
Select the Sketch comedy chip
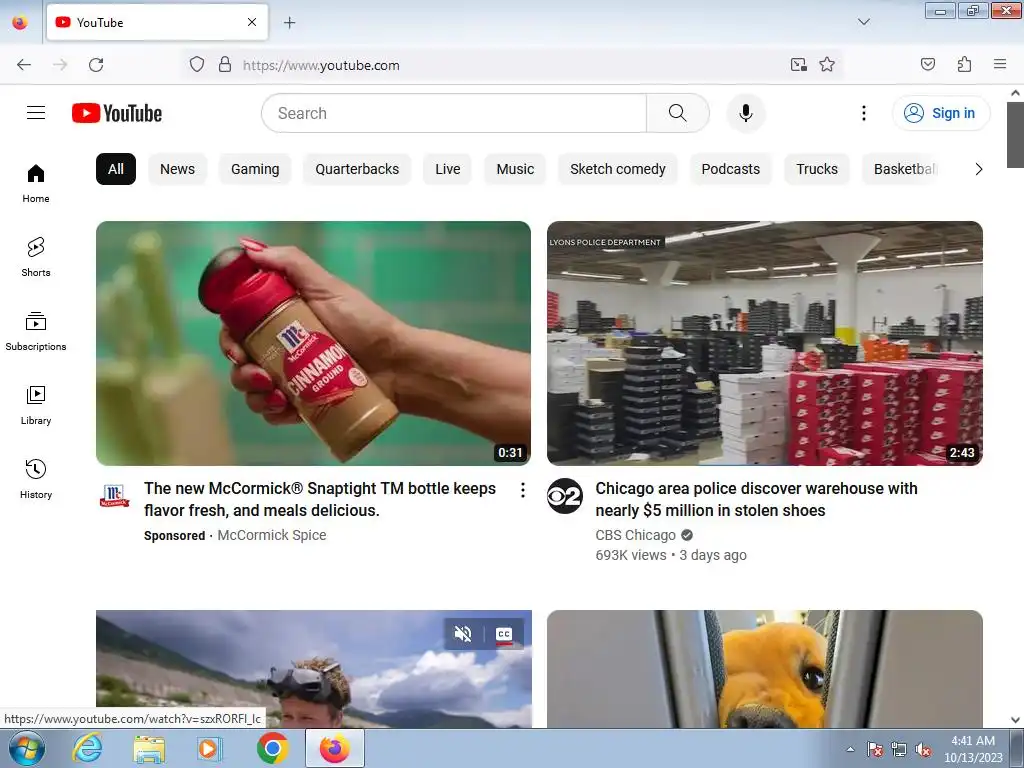click(618, 169)
